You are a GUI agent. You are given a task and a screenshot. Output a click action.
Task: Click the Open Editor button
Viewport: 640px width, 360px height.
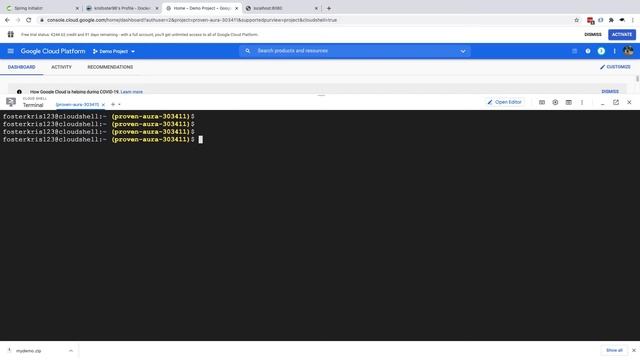(505, 102)
